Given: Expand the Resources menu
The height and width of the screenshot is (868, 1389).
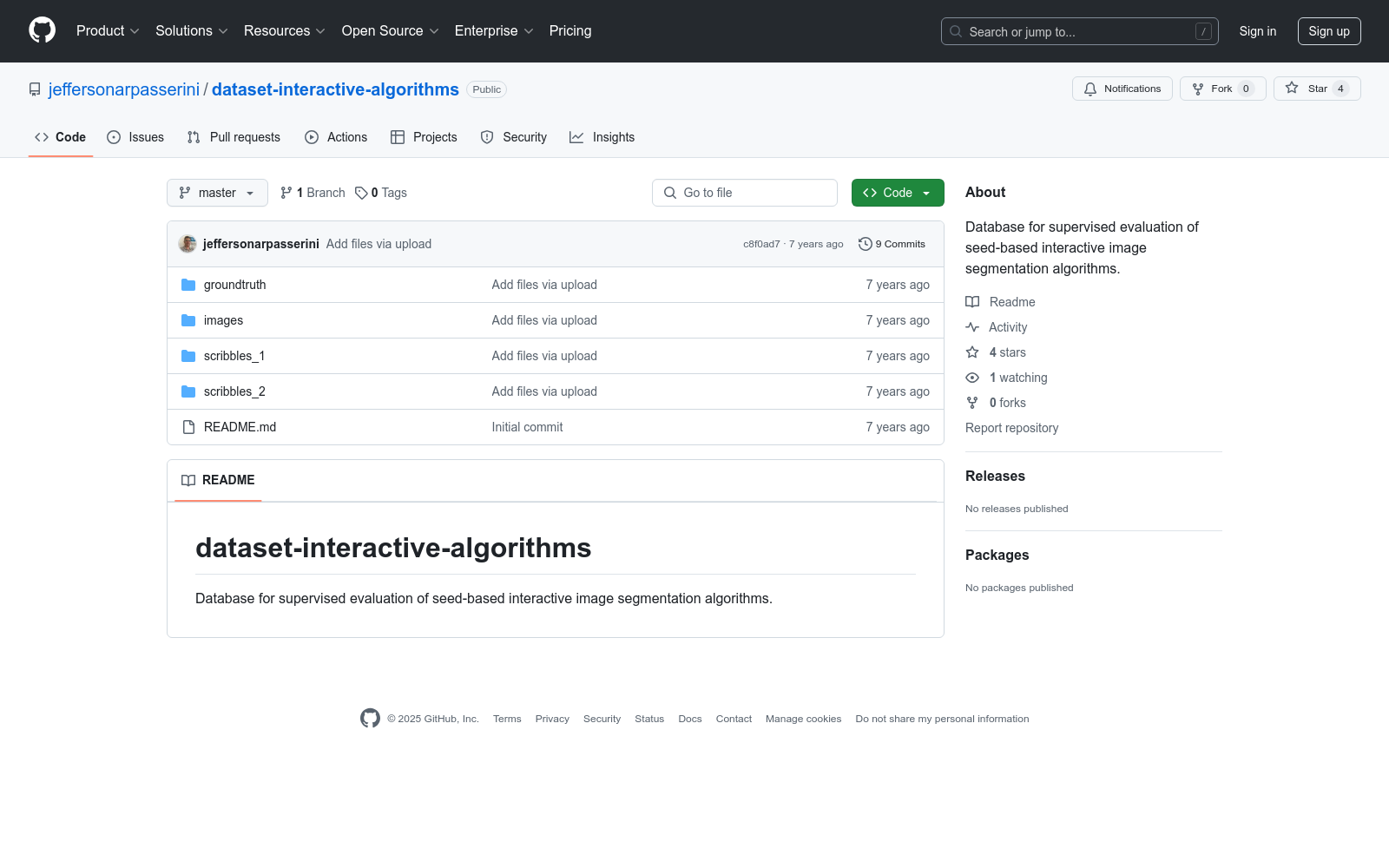Looking at the screenshot, I should click(x=285, y=31).
